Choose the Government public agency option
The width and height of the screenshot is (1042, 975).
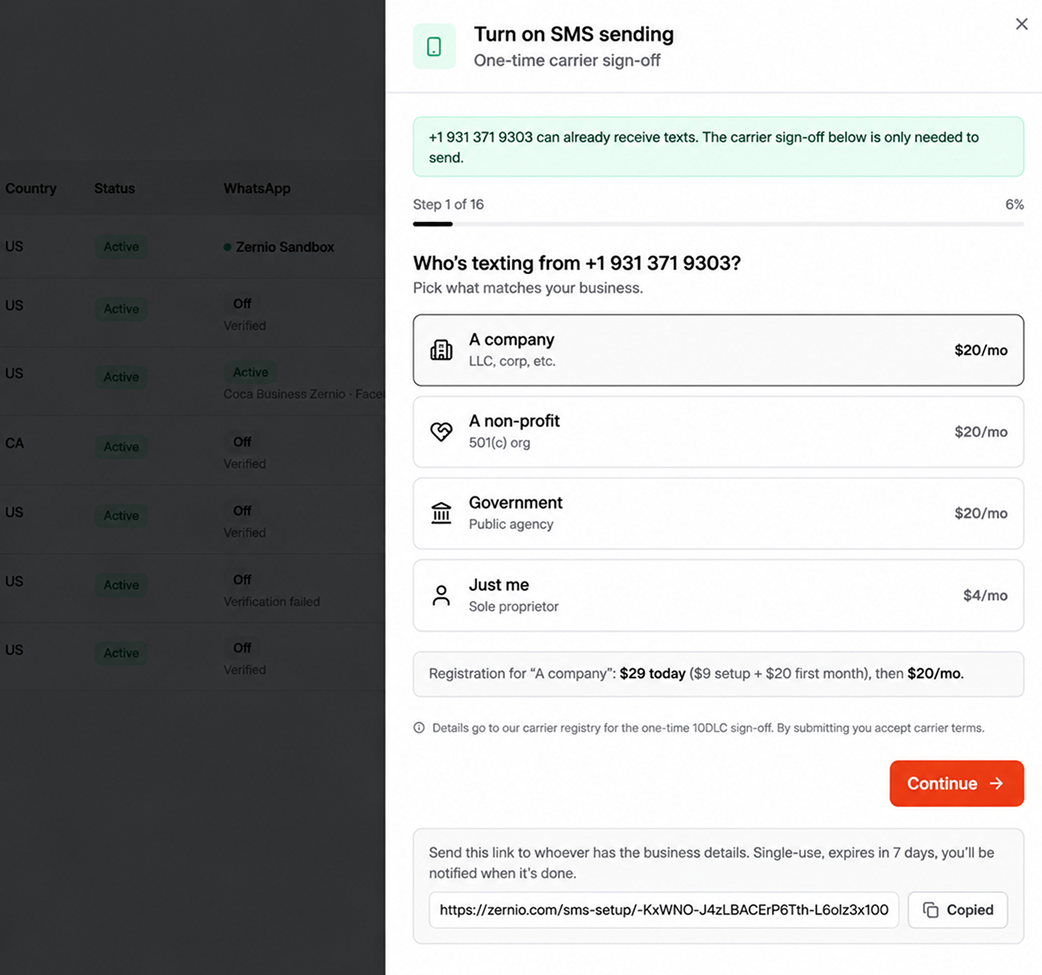coord(718,513)
